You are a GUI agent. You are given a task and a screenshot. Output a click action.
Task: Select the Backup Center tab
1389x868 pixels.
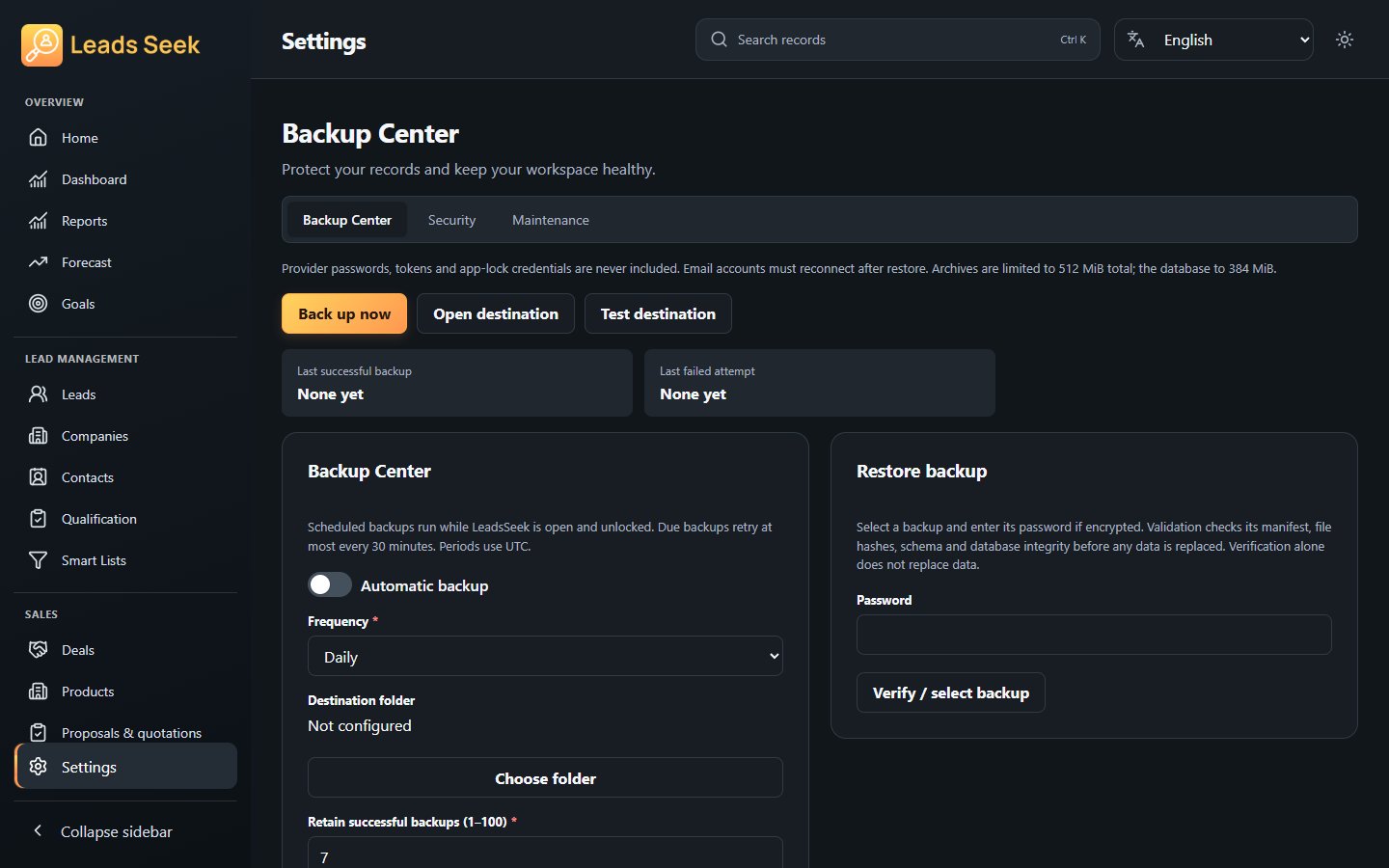point(347,220)
